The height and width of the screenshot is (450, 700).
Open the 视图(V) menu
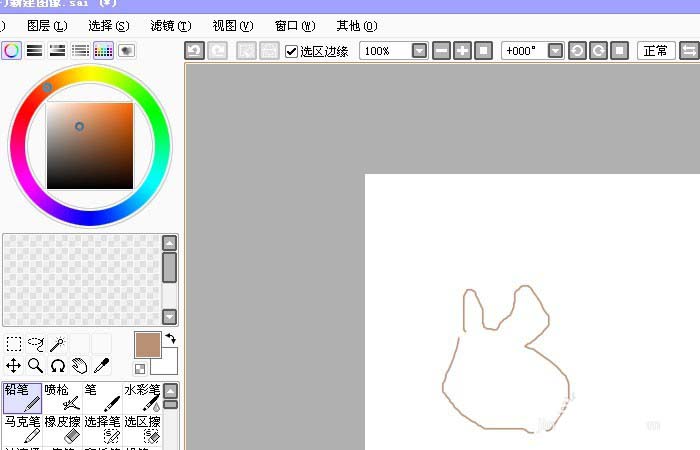coord(233,26)
